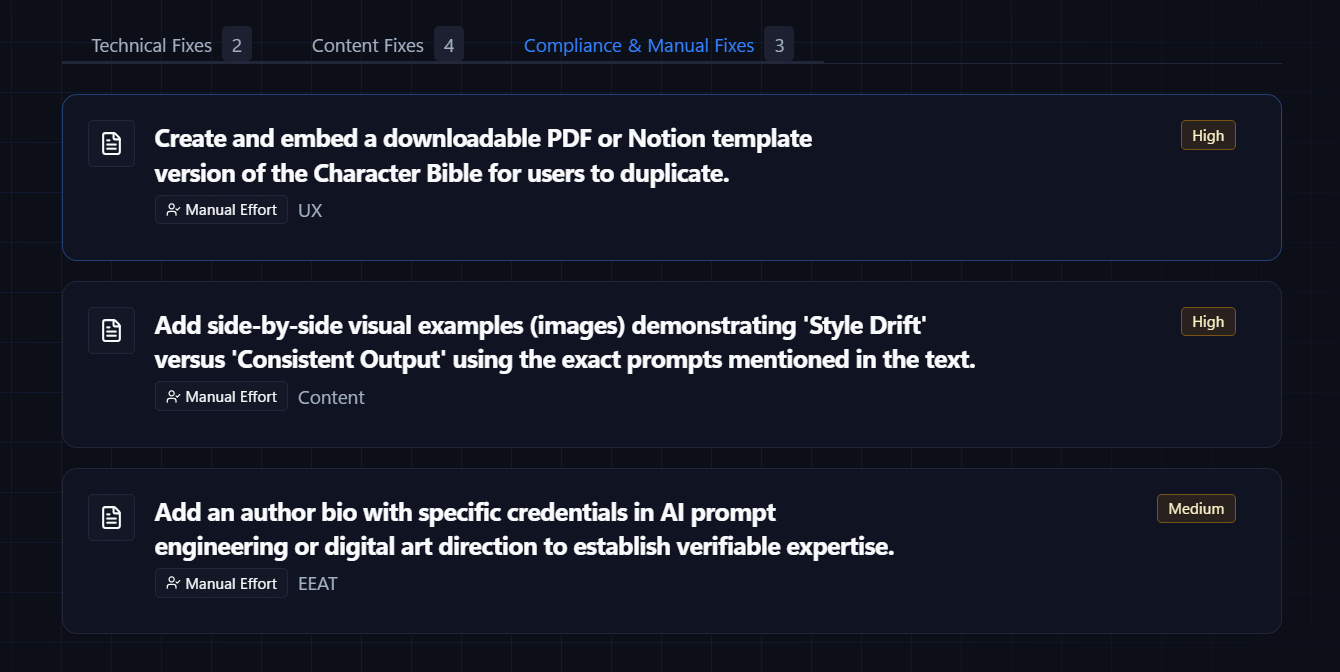1340x672 pixels.
Task: Click the Manual Effort tag beside Content
Action: click(x=221, y=397)
